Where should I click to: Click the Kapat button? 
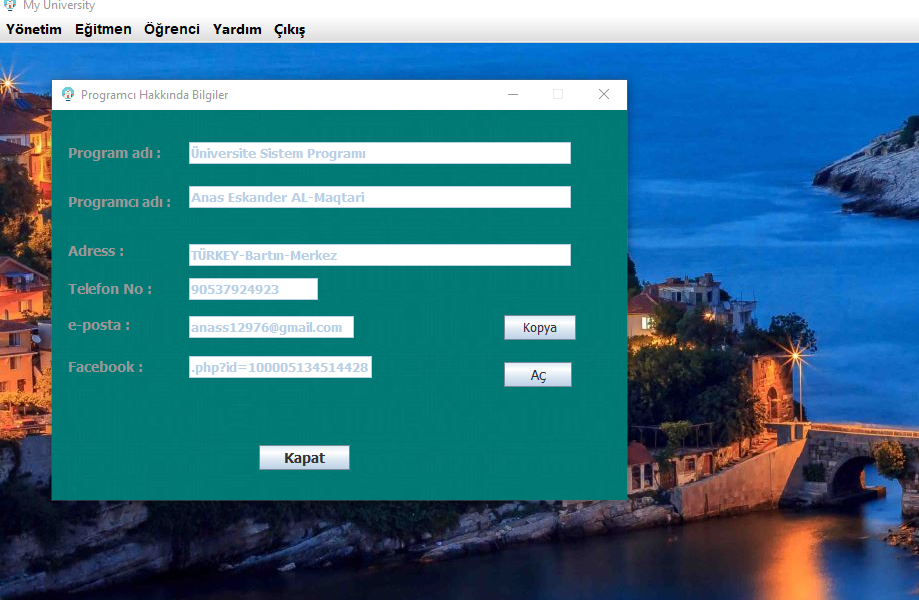pos(304,457)
